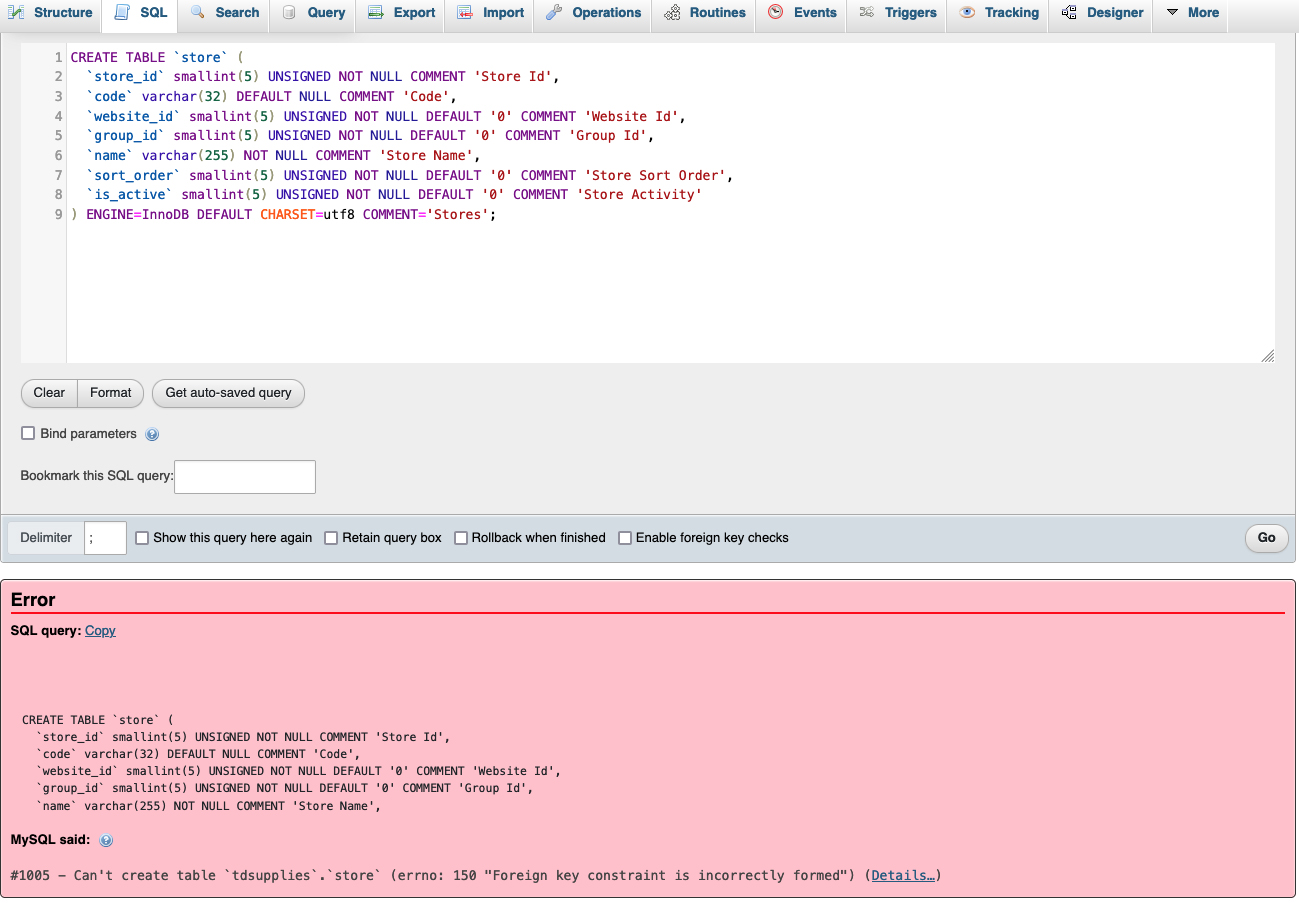
Task: Click the Triggers icon in the navigation bar
Action: [869, 12]
